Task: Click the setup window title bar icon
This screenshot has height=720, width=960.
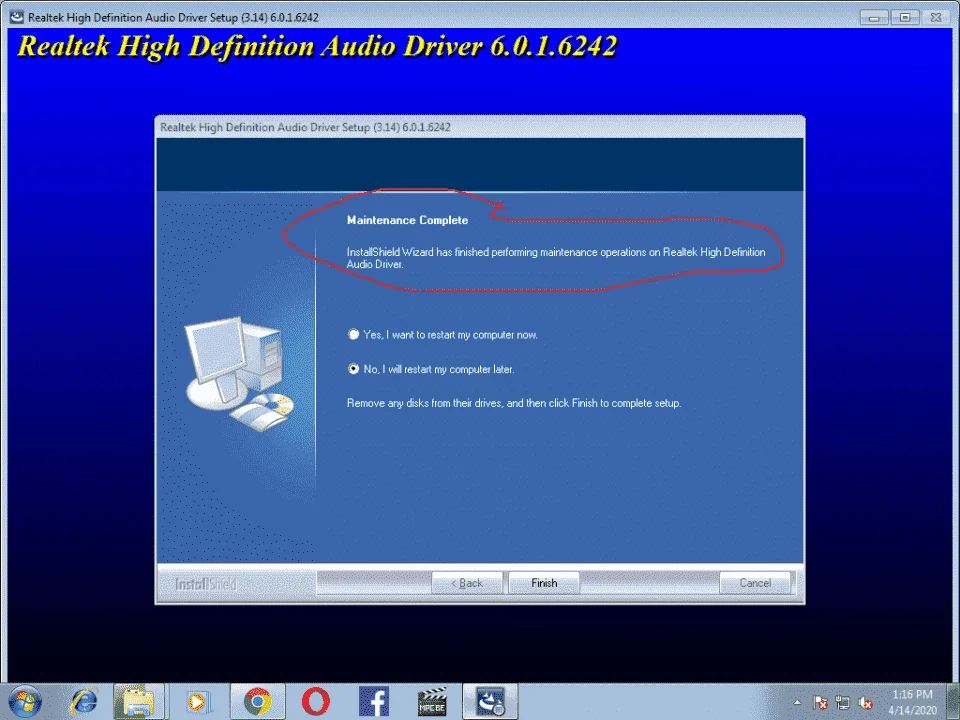Action: 17,17
